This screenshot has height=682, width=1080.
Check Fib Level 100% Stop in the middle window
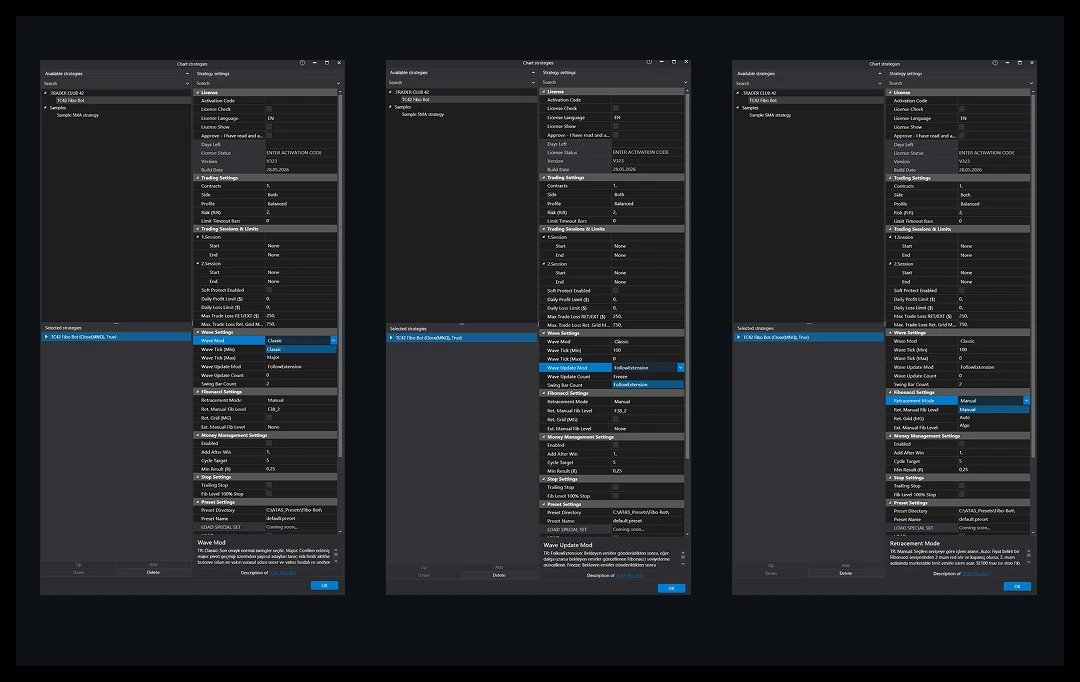coord(616,495)
